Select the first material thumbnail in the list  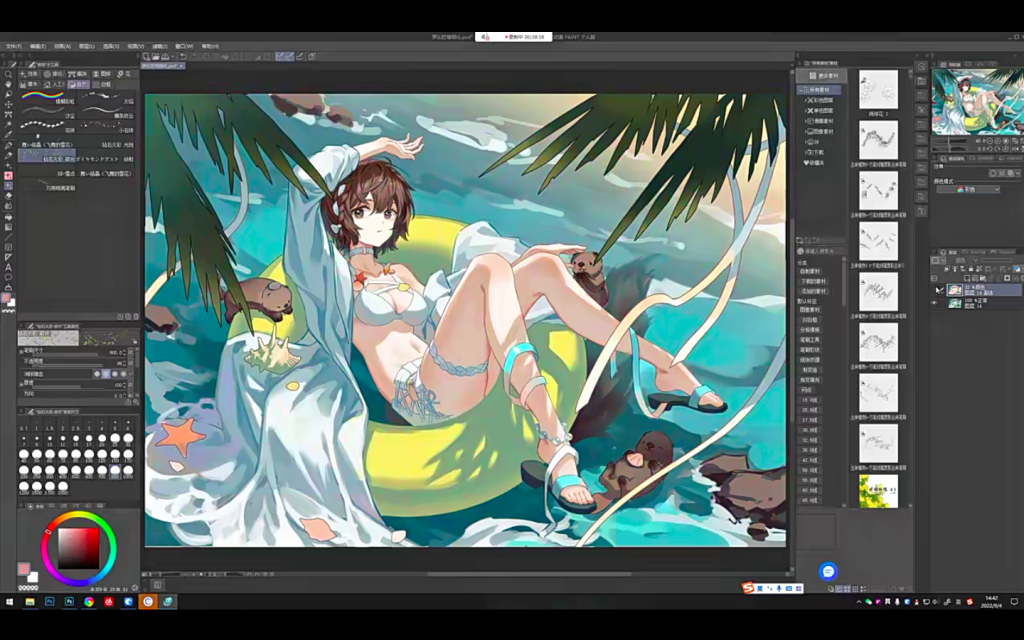pos(878,89)
